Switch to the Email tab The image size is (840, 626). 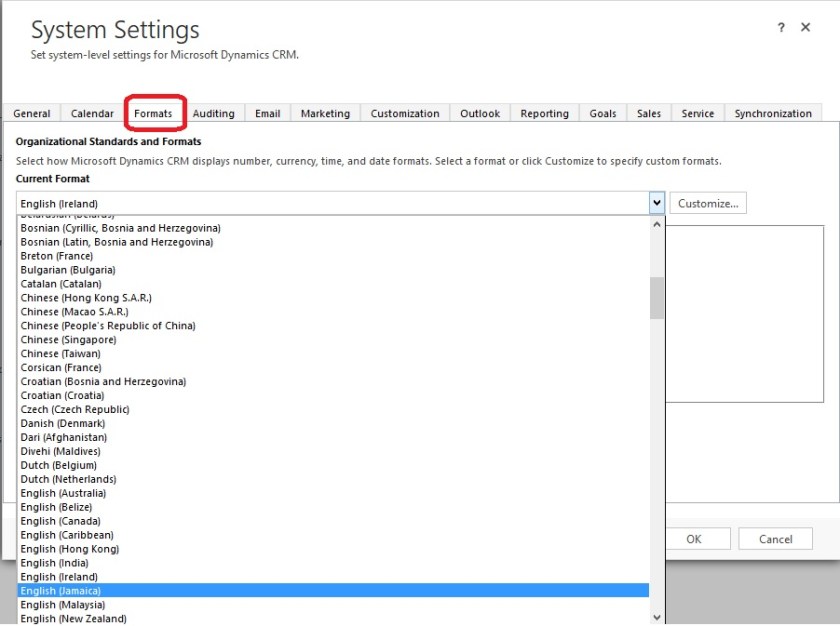pos(267,113)
